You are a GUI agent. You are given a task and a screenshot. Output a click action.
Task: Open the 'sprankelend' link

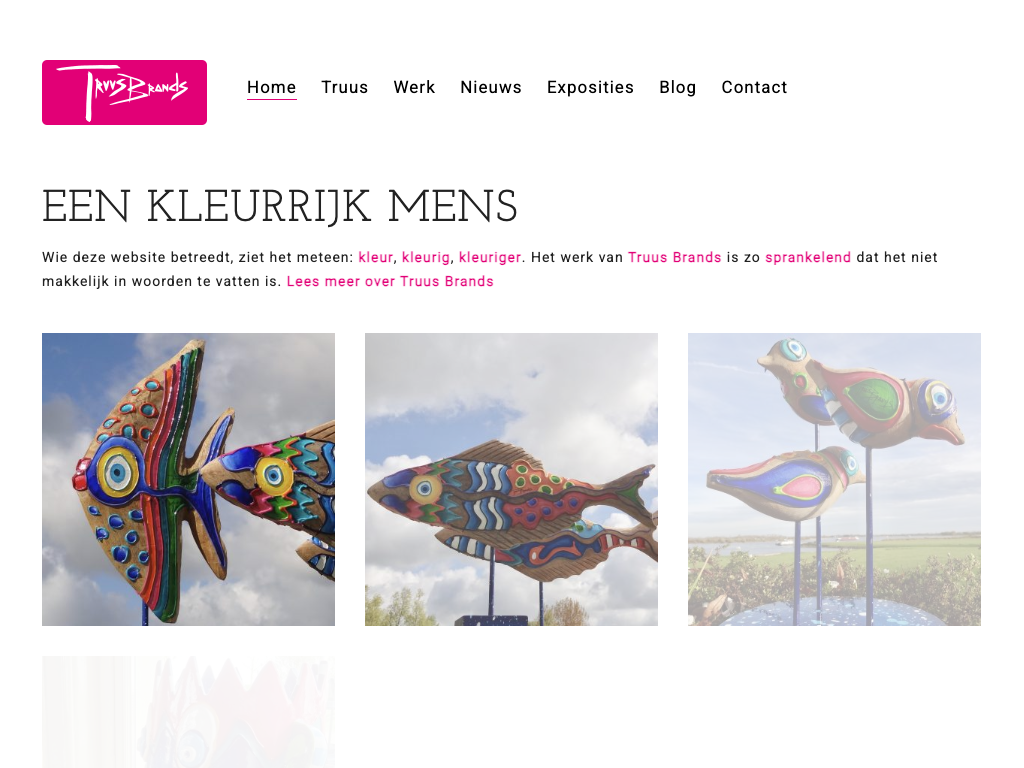tap(808, 257)
